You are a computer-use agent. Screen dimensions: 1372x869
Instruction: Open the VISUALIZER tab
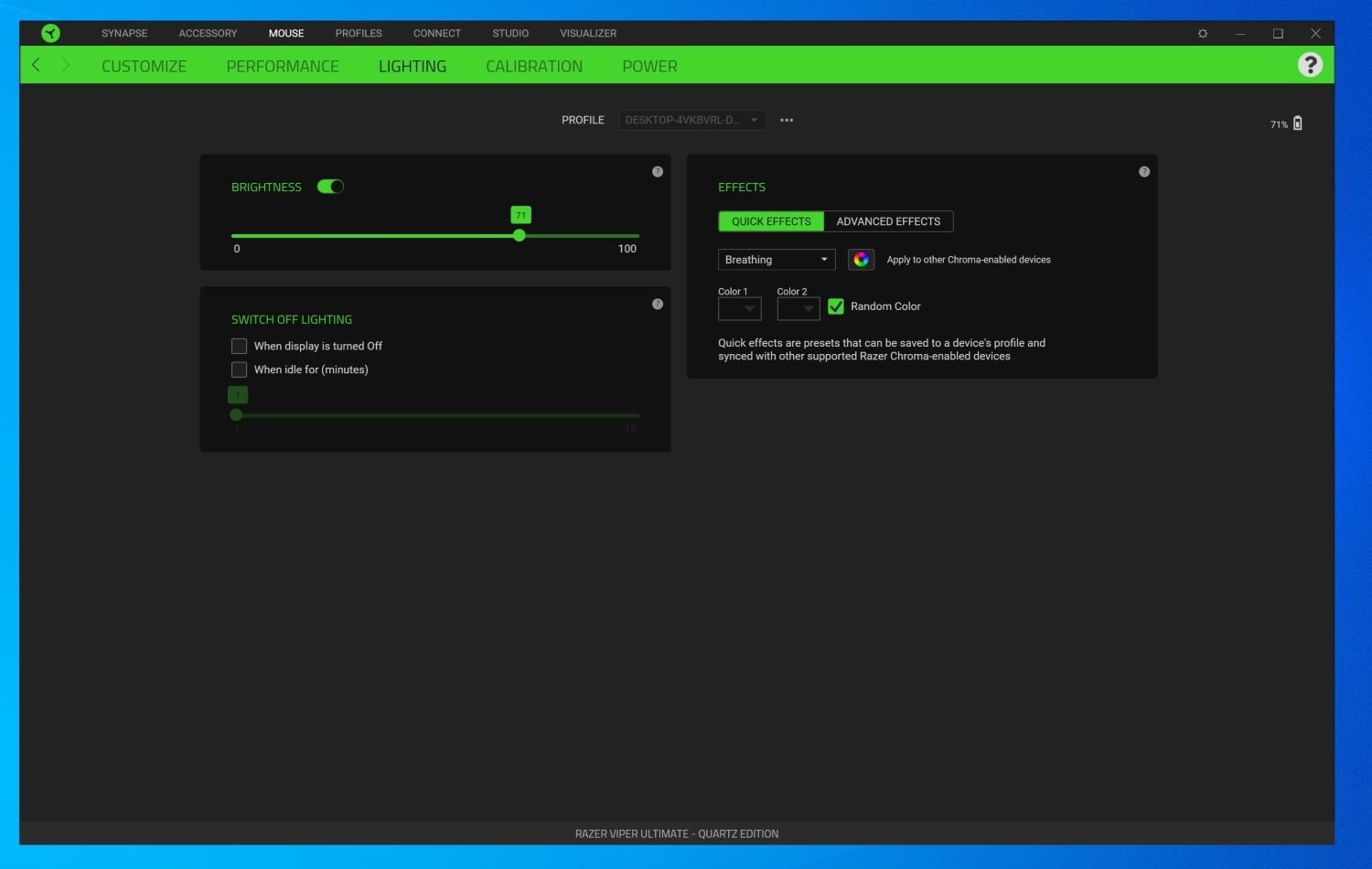[588, 34]
